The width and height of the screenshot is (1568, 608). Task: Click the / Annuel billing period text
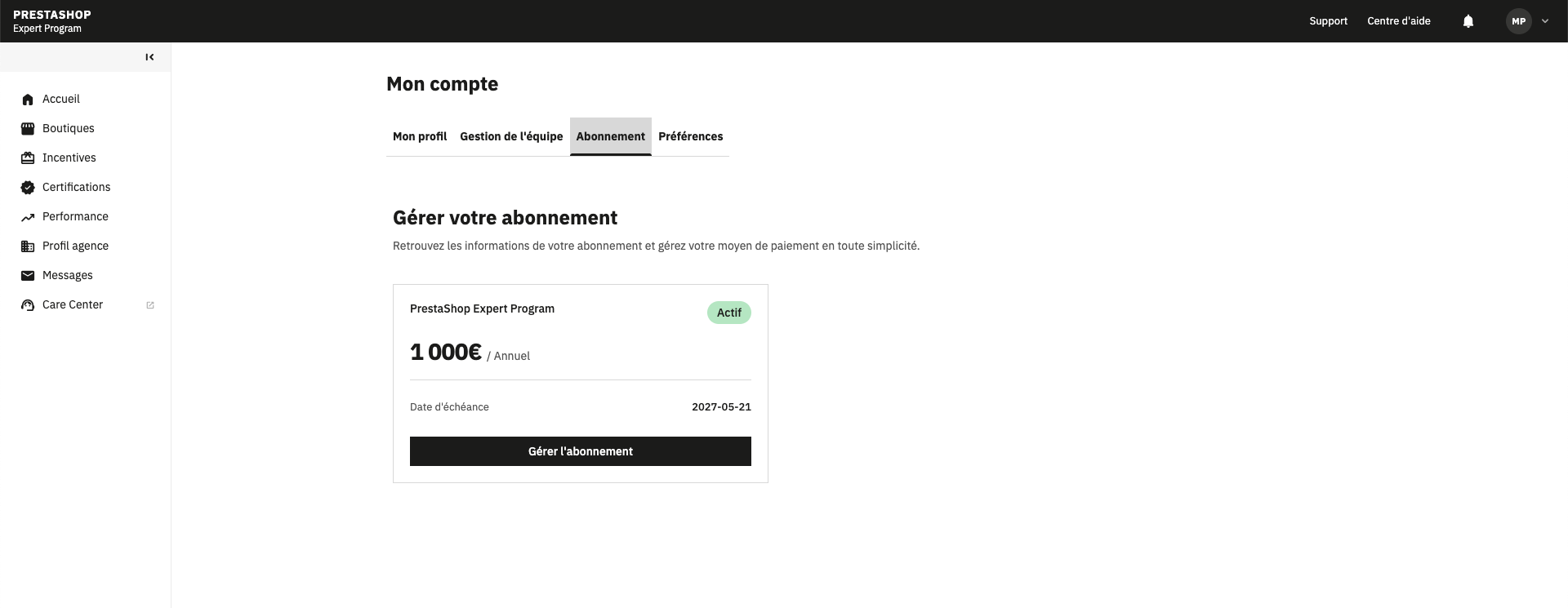click(x=508, y=356)
